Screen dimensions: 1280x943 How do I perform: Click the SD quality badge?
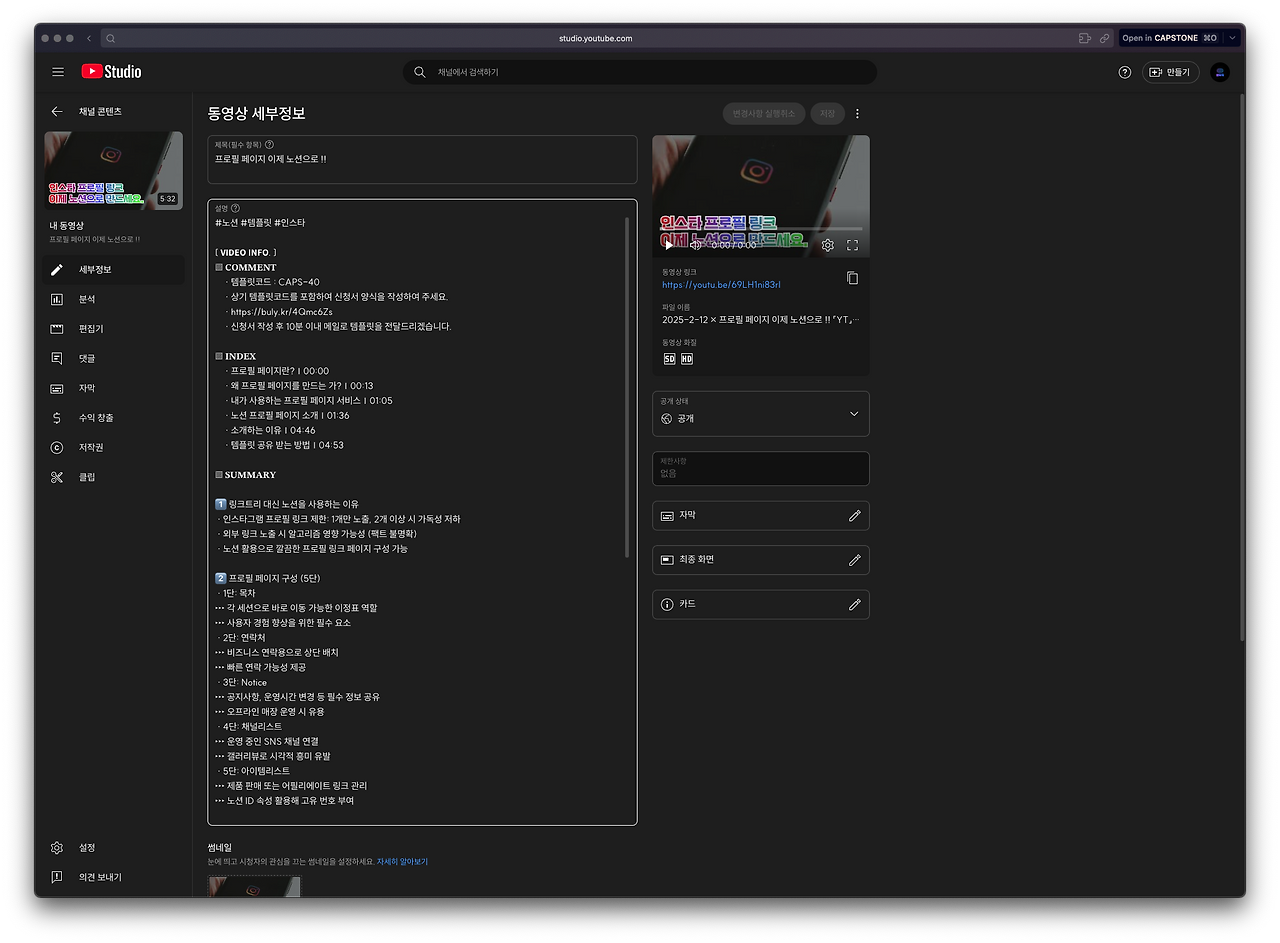pyautogui.click(x=669, y=359)
